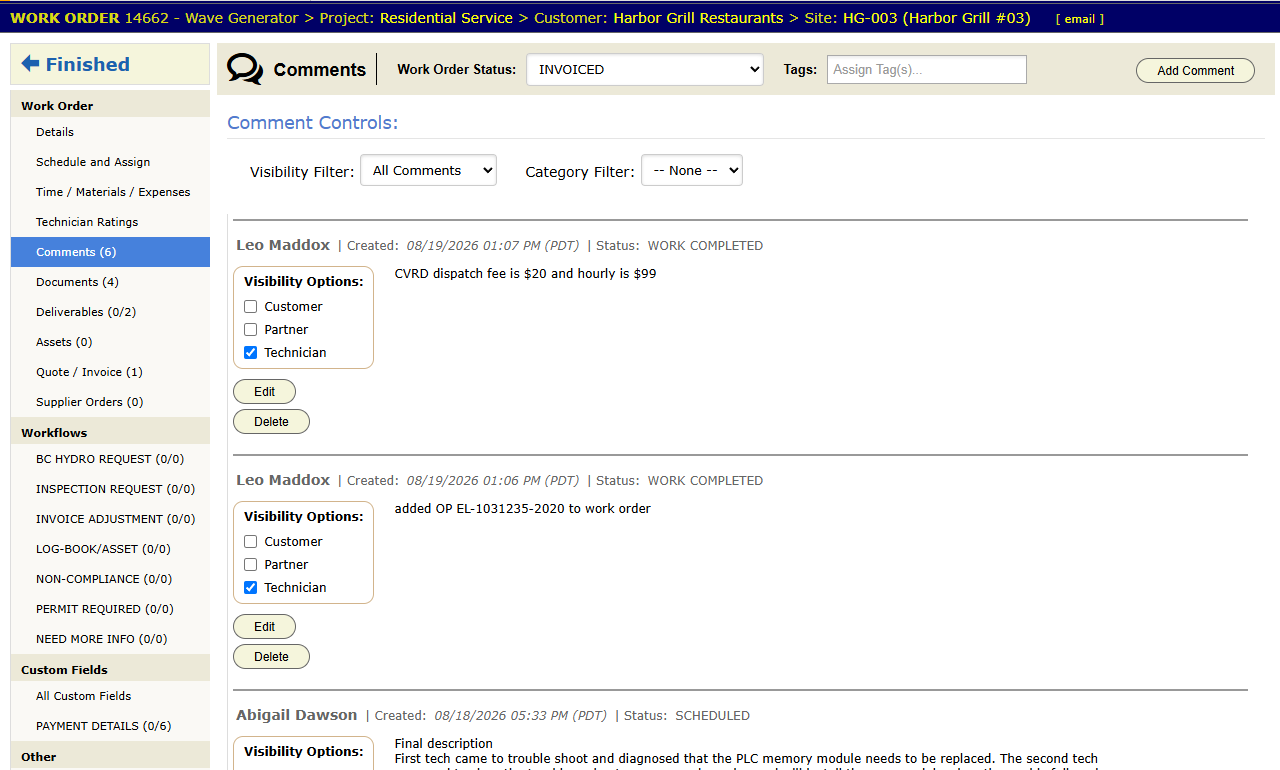This screenshot has height=770, width=1280.
Task: Open BC HYDRO REQUEST workflow
Action: 110,459
